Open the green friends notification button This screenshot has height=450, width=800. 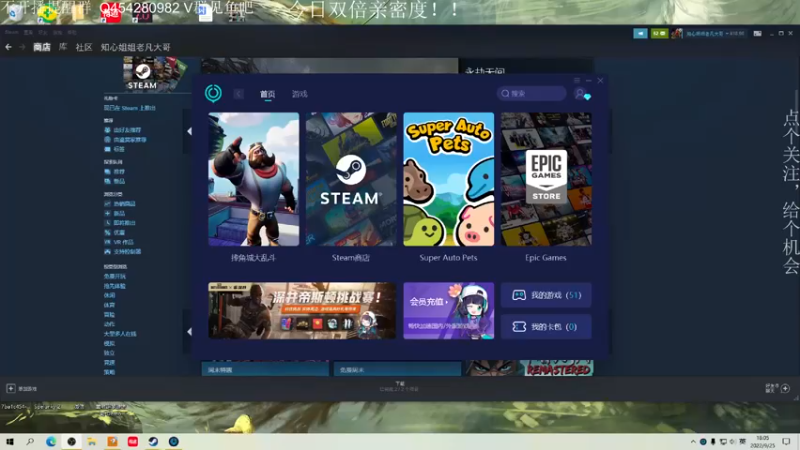[x=659, y=33]
